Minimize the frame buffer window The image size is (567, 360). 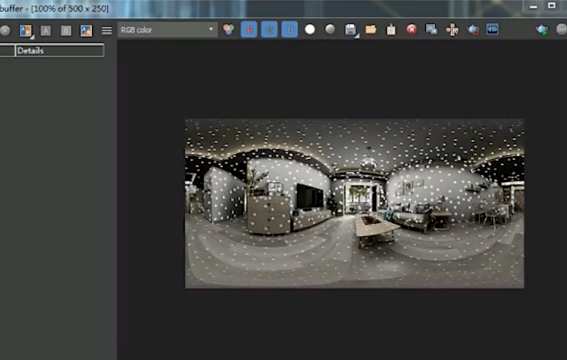point(534,7)
